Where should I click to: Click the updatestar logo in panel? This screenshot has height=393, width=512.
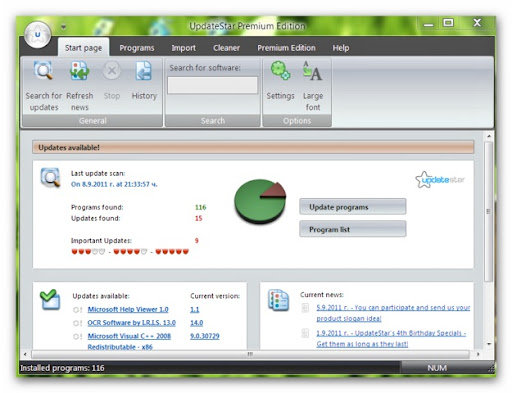pyautogui.click(x=440, y=180)
